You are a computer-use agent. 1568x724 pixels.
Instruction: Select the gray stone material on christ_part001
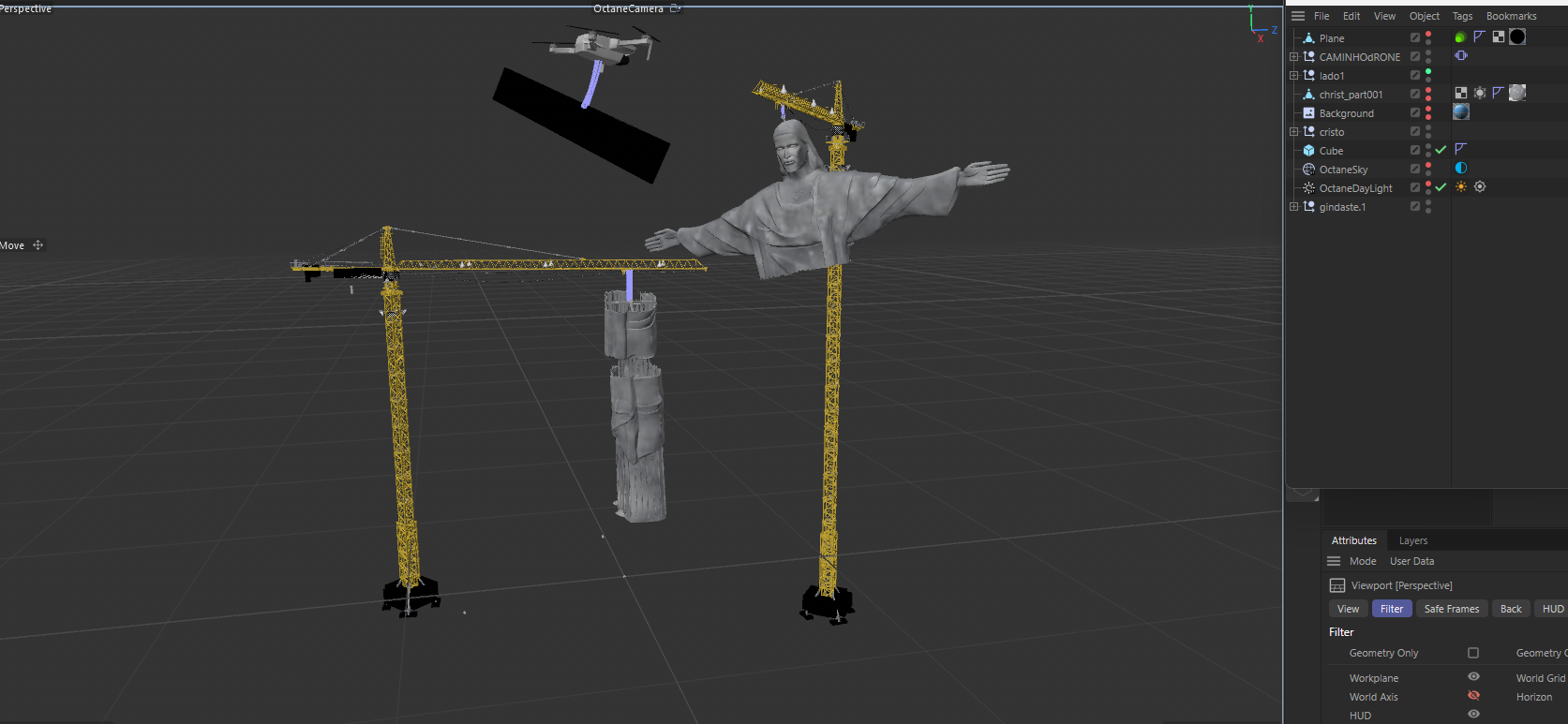pyautogui.click(x=1517, y=93)
